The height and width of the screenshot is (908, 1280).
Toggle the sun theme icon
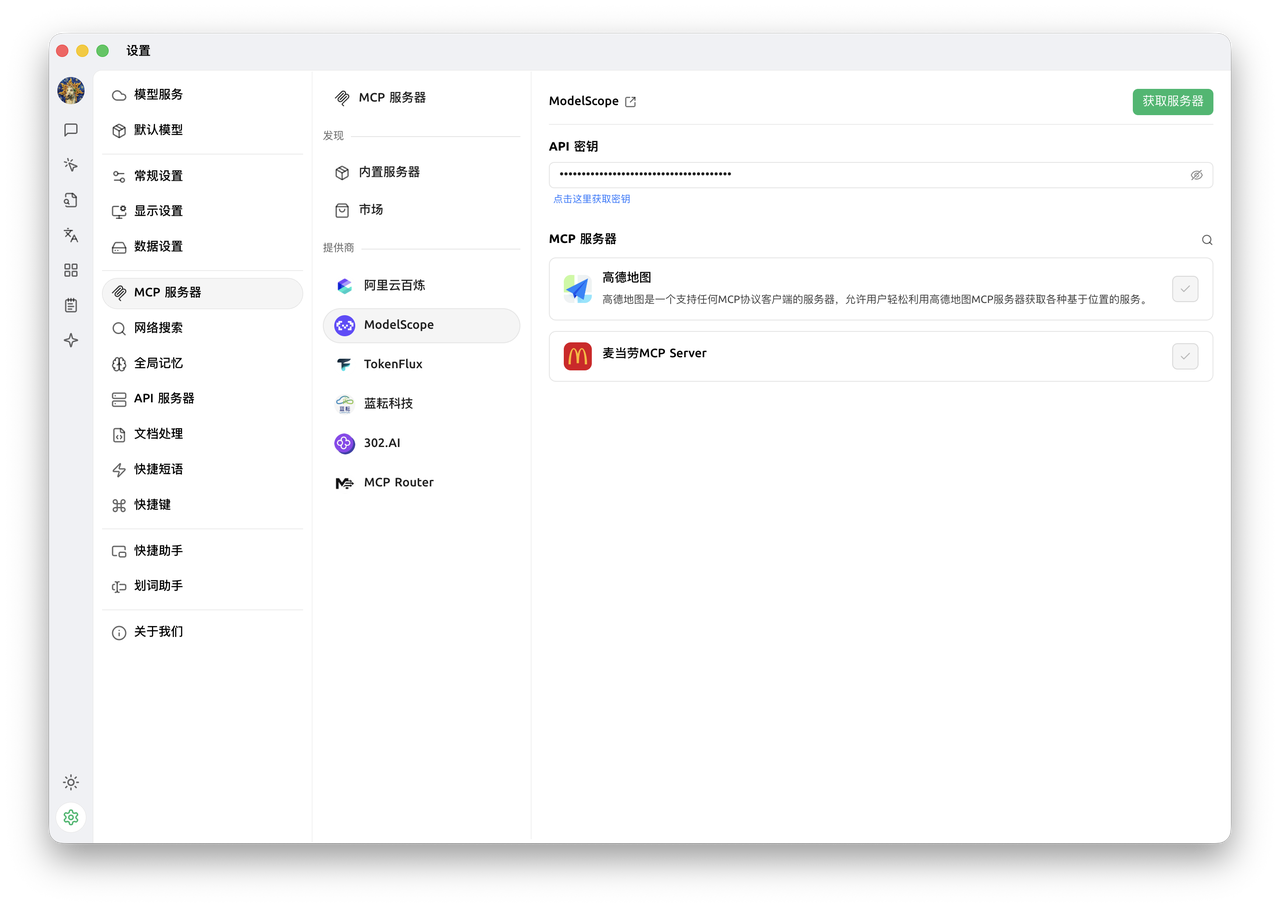coord(71,782)
